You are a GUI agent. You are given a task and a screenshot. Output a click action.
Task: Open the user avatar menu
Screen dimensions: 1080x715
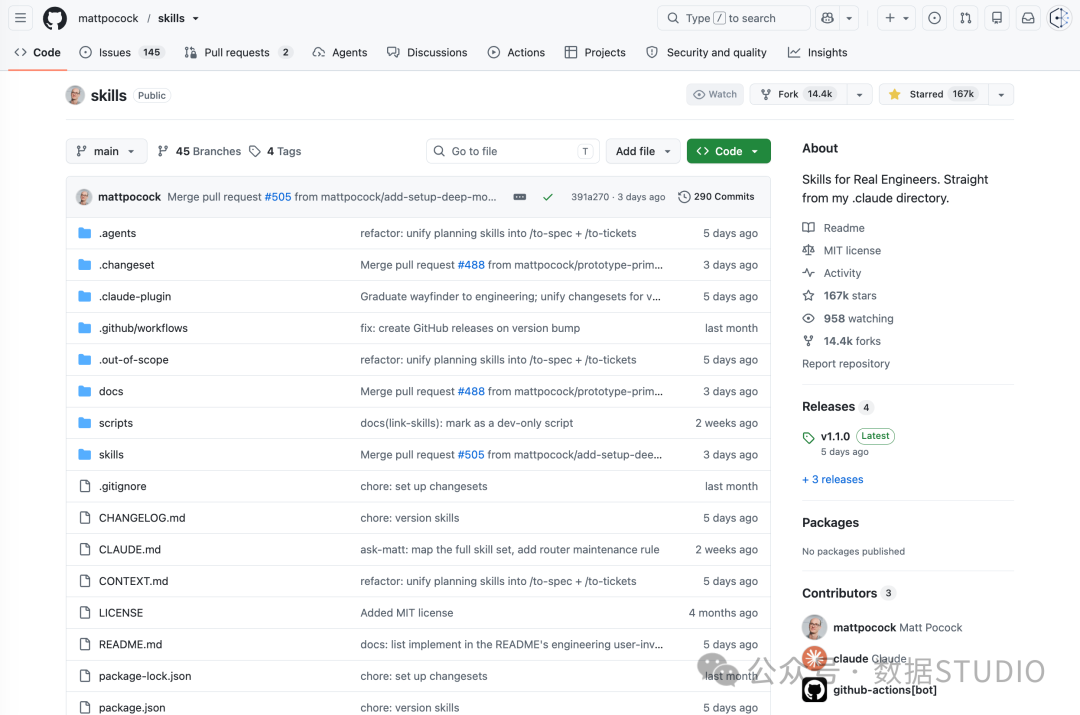pos(1059,18)
